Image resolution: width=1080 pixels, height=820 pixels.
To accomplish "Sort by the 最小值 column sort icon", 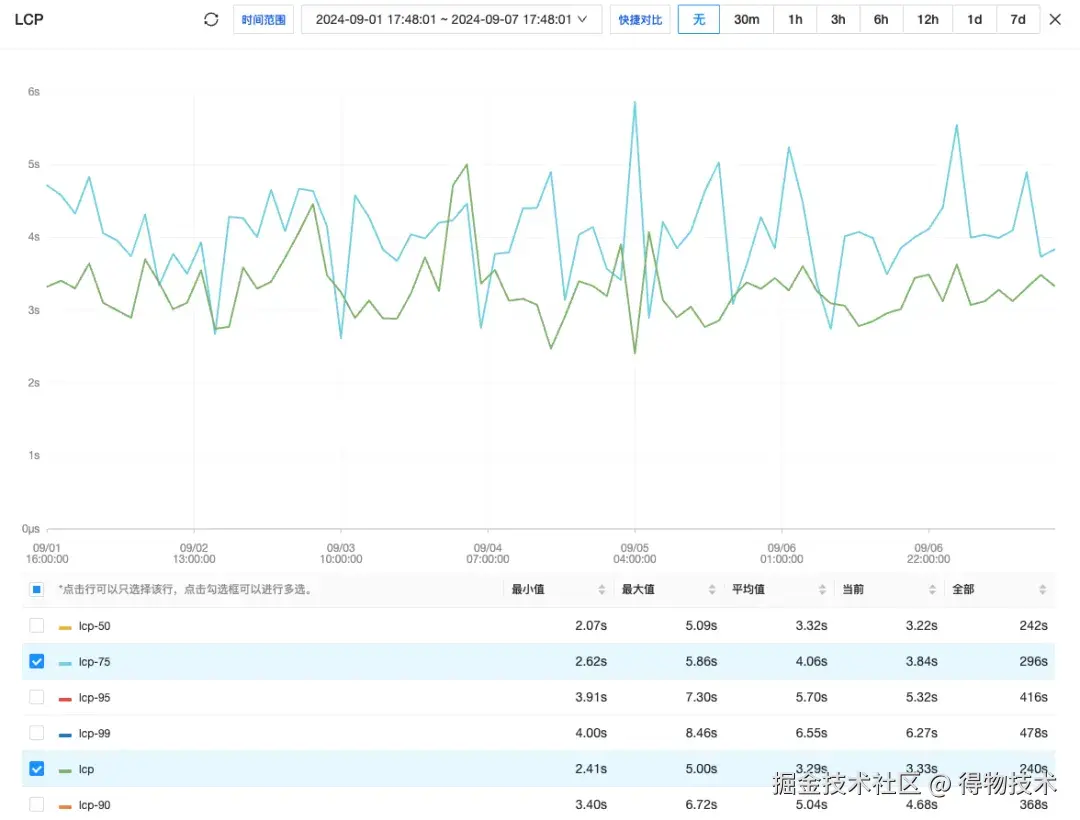I will (602, 590).
